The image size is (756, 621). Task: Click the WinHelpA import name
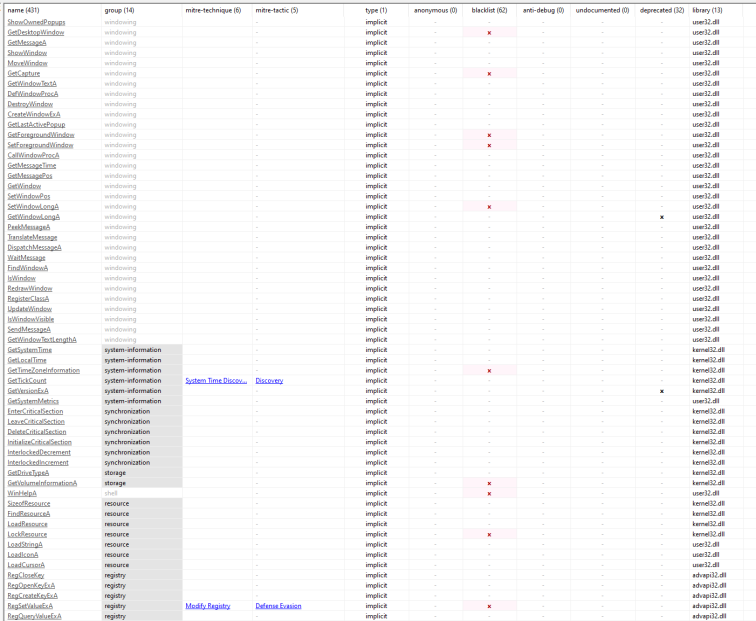click(22, 493)
